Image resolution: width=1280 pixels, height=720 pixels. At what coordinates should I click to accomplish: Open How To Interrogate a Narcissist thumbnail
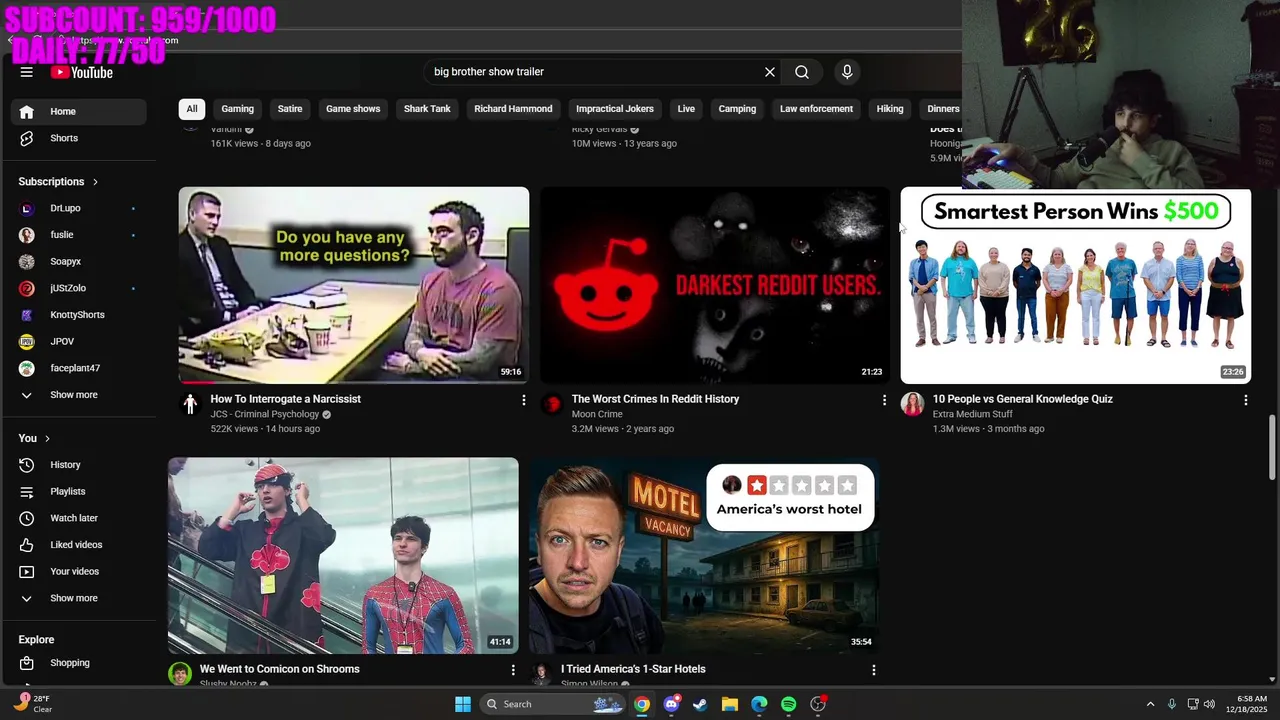tap(354, 285)
